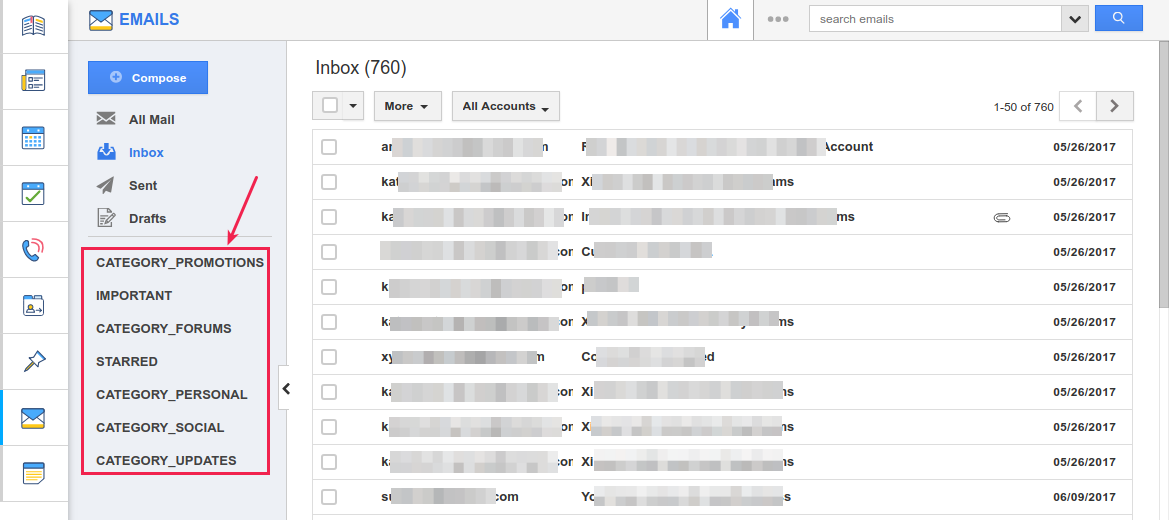Open the All Mail folder

click(x=151, y=119)
